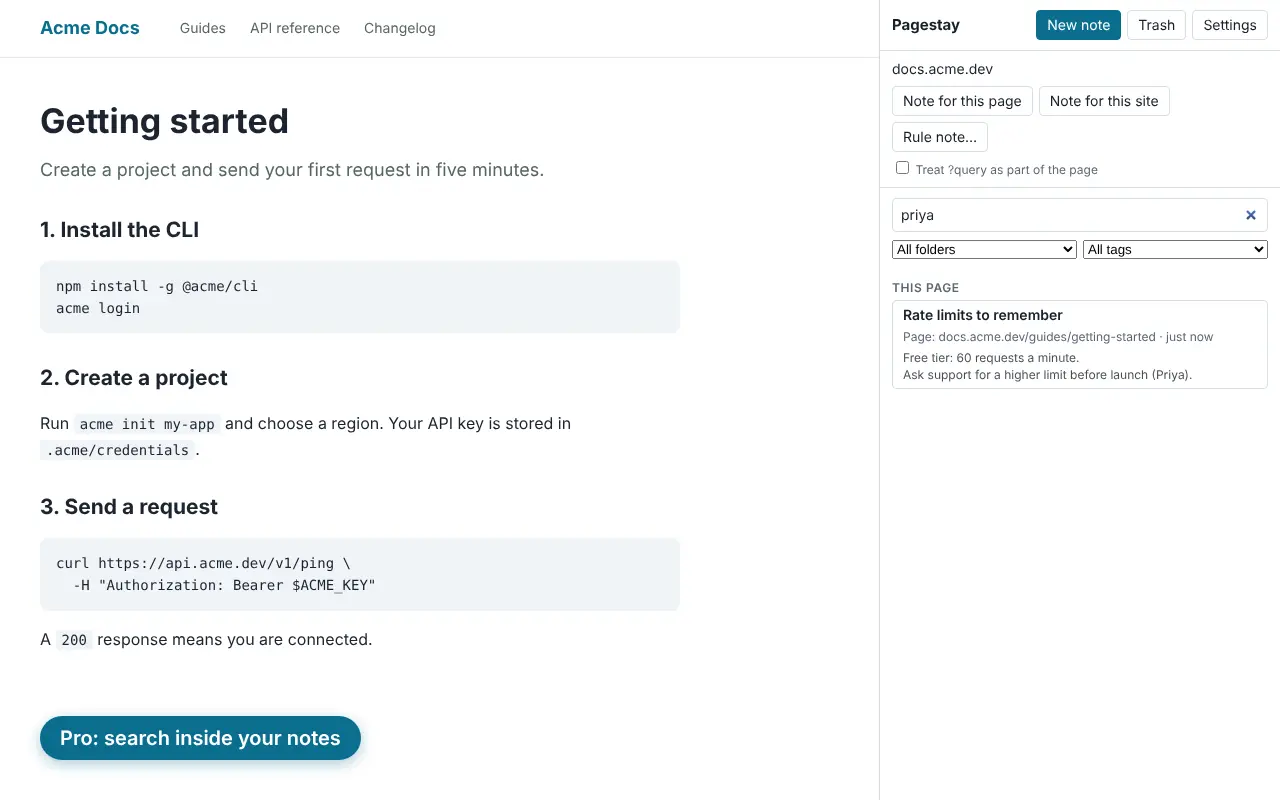
Task: Click the docs.acme.dev domain label in Pagestay
Action: (x=942, y=69)
